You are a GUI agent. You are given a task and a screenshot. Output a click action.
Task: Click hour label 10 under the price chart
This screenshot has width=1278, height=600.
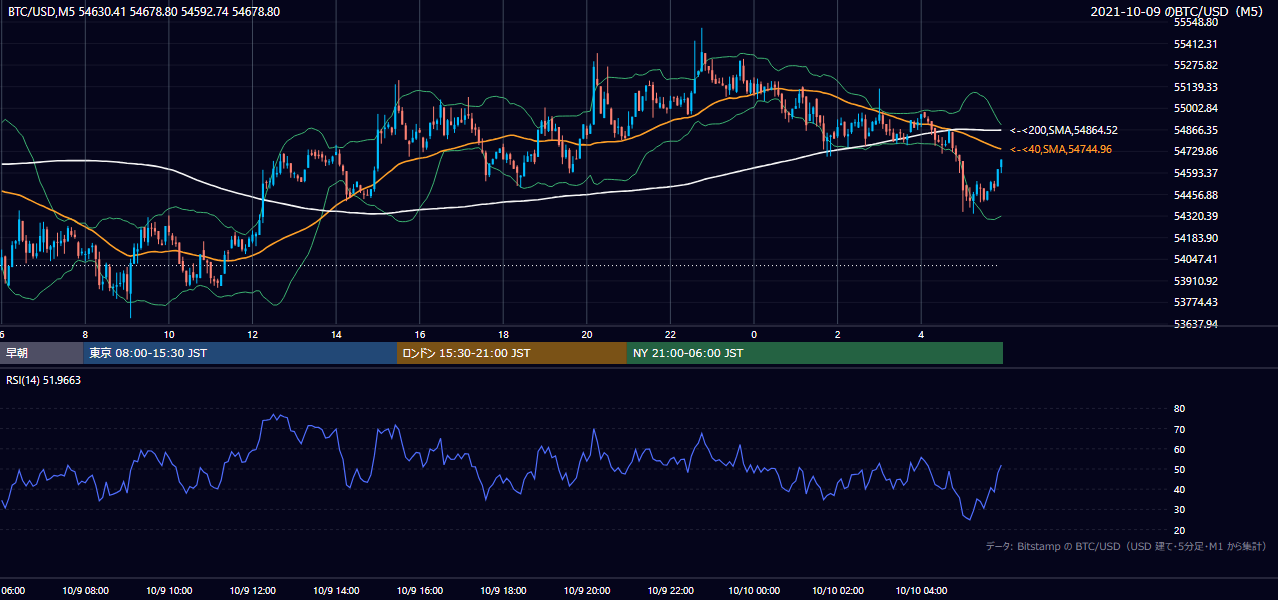click(x=169, y=334)
